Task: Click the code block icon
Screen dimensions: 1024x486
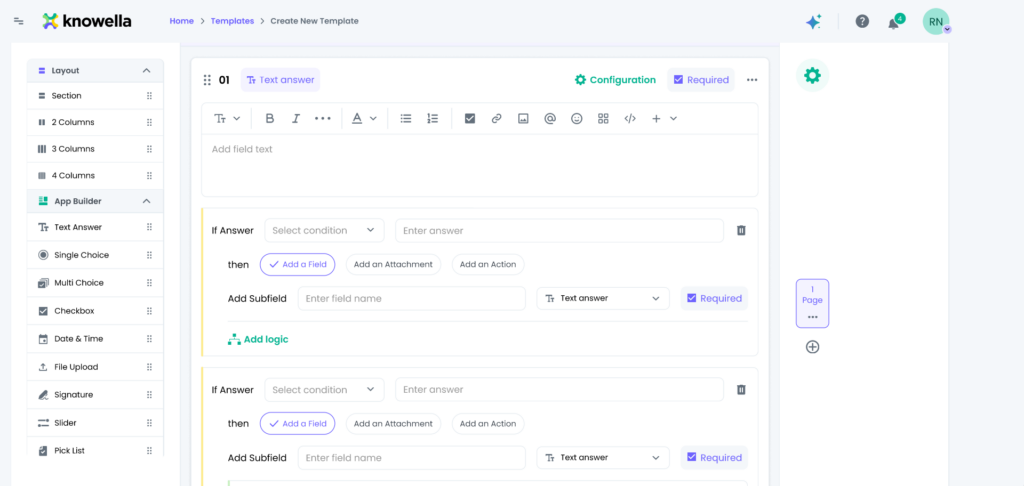Action: [x=630, y=118]
